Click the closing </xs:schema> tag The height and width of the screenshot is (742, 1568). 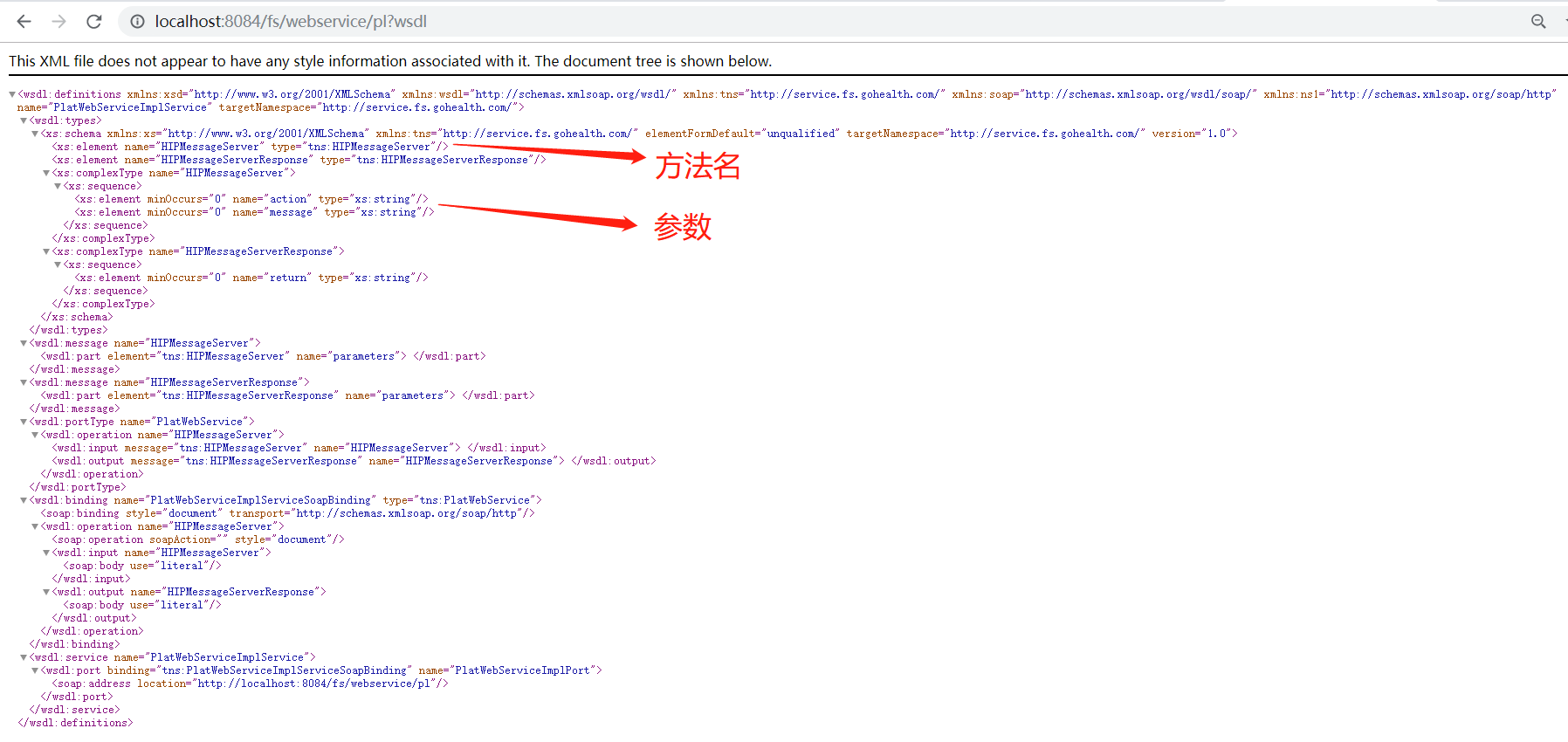point(77,317)
